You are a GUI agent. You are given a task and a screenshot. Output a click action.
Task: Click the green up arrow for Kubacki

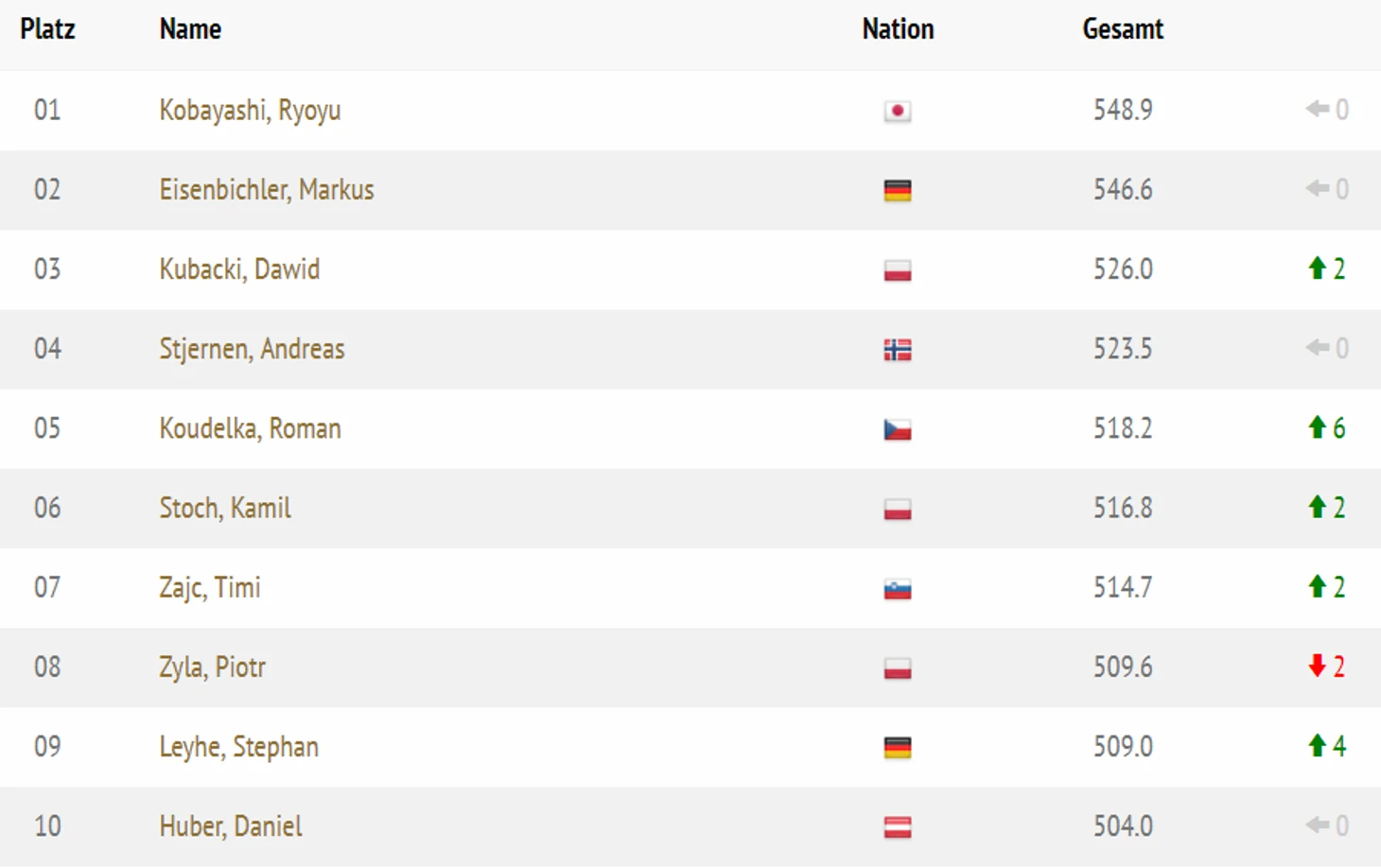(1316, 269)
